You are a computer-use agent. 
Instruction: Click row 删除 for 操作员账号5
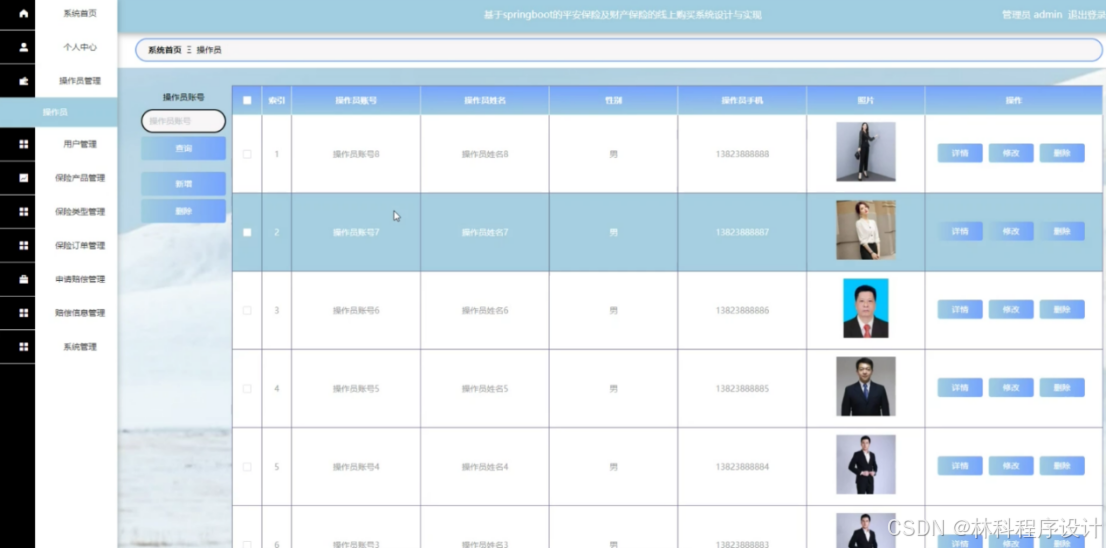pyautogui.click(x=1062, y=388)
